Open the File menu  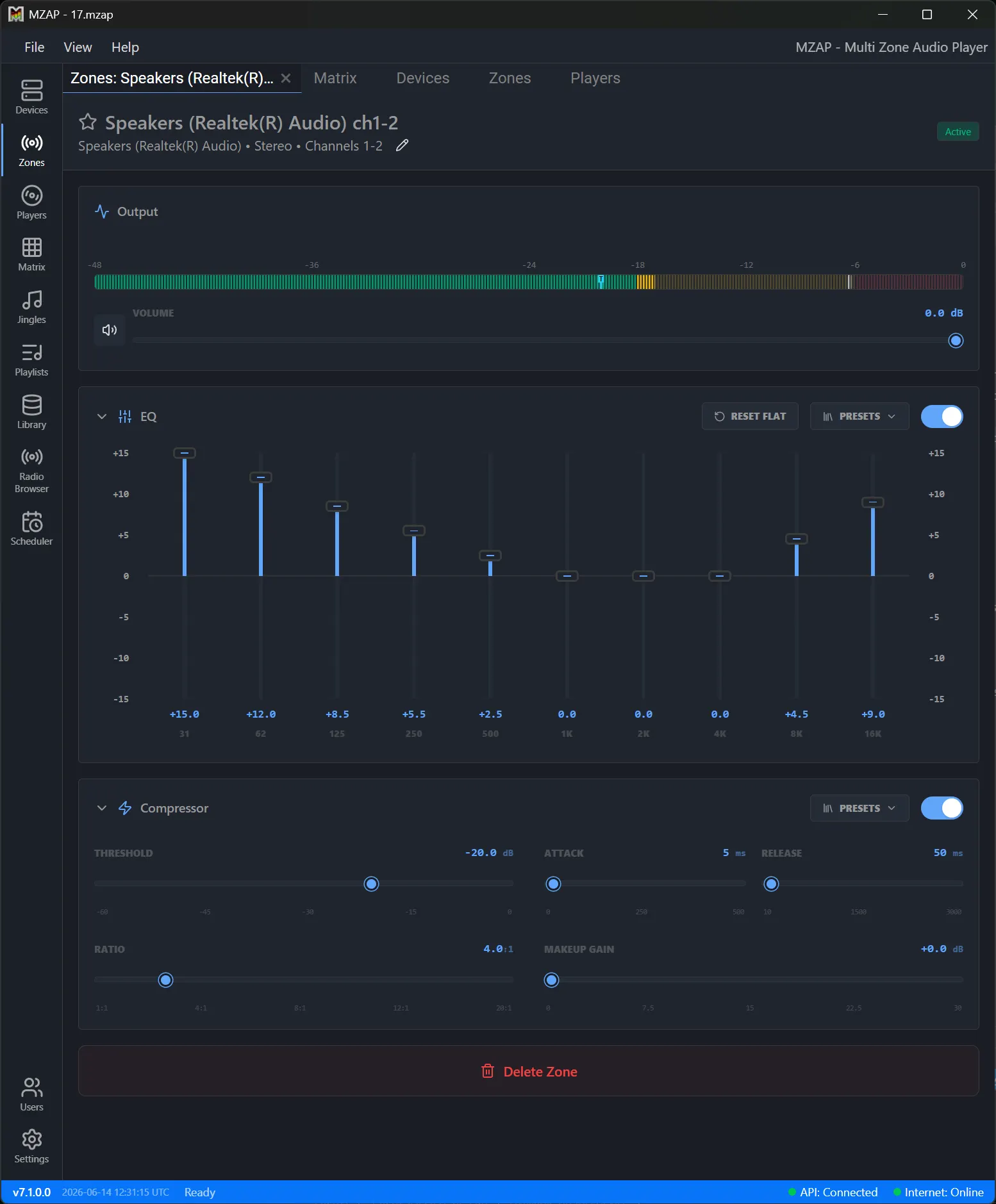[x=35, y=47]
